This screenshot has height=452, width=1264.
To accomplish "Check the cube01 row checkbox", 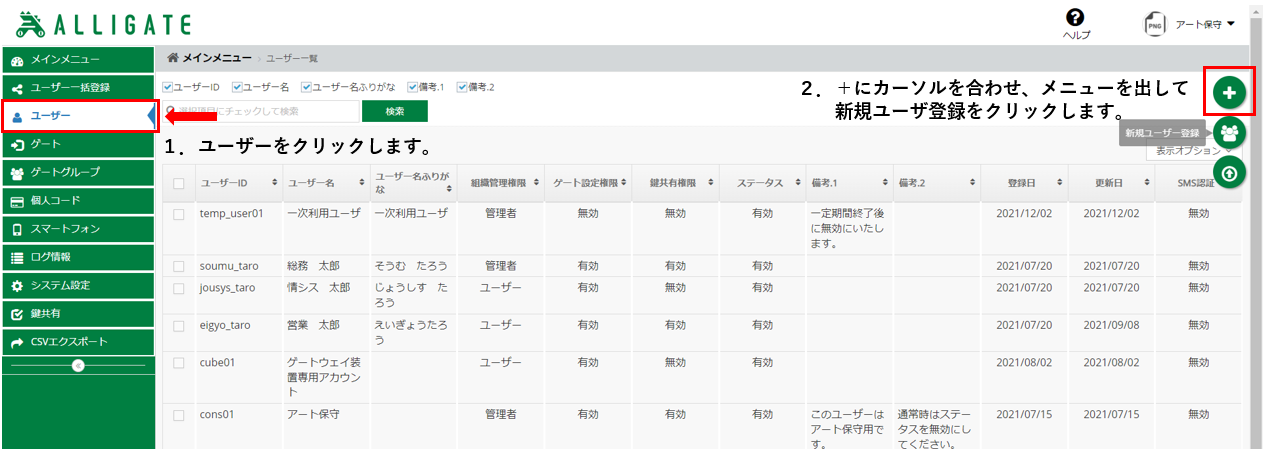I will tap(178, 363).
